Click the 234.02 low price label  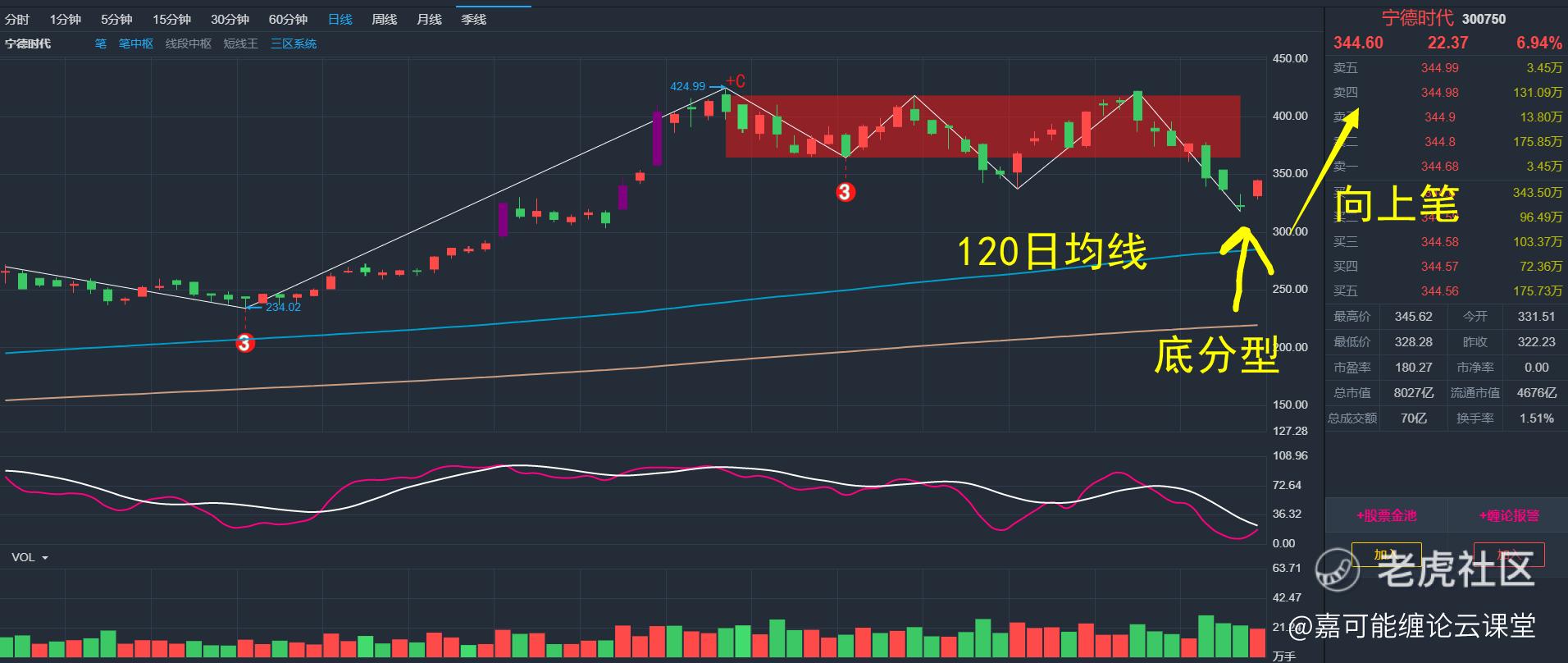click(x=283, y=307)
